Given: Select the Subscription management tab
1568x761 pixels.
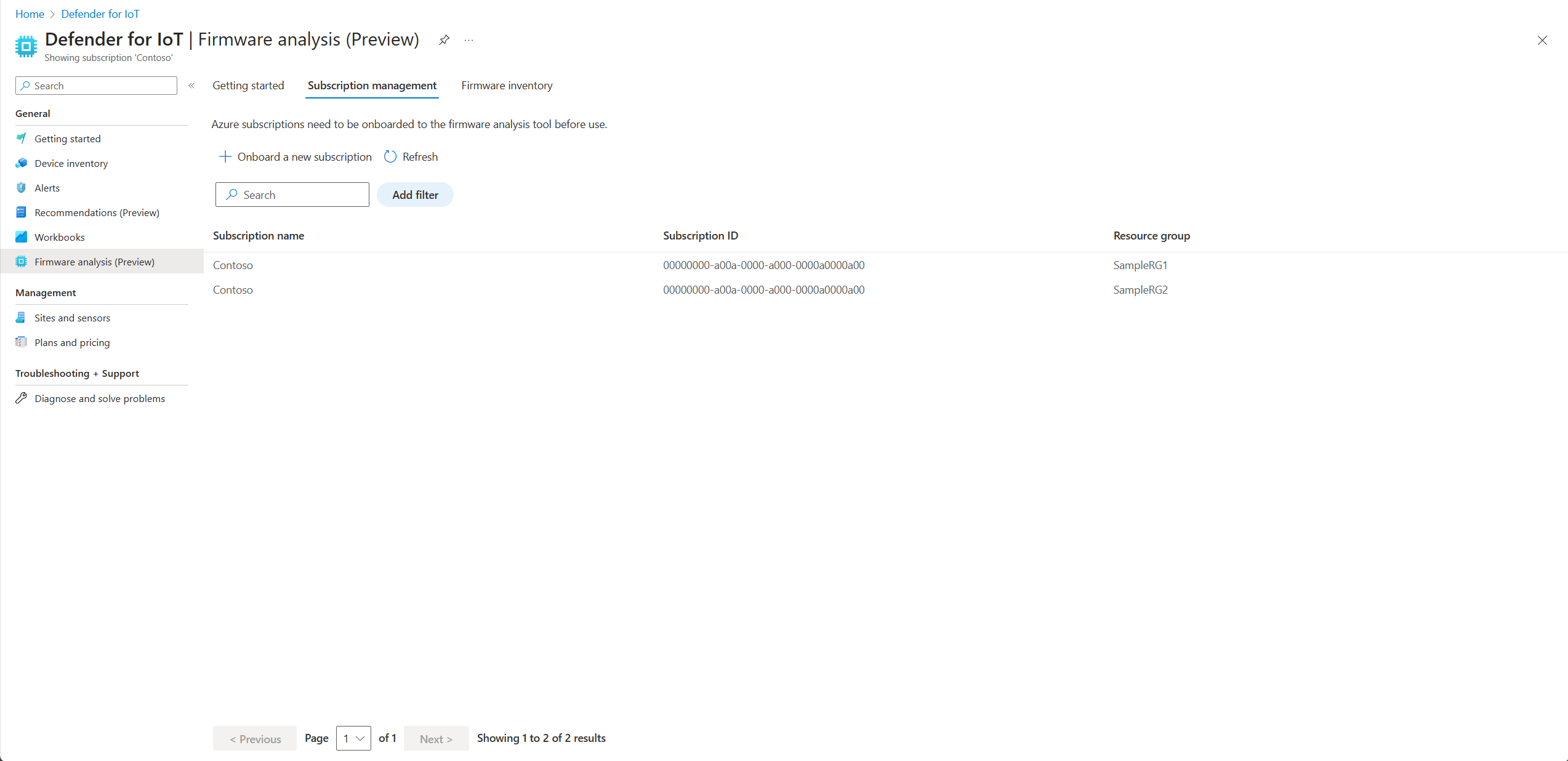Looking at the screenshot, I should point(372,86).
